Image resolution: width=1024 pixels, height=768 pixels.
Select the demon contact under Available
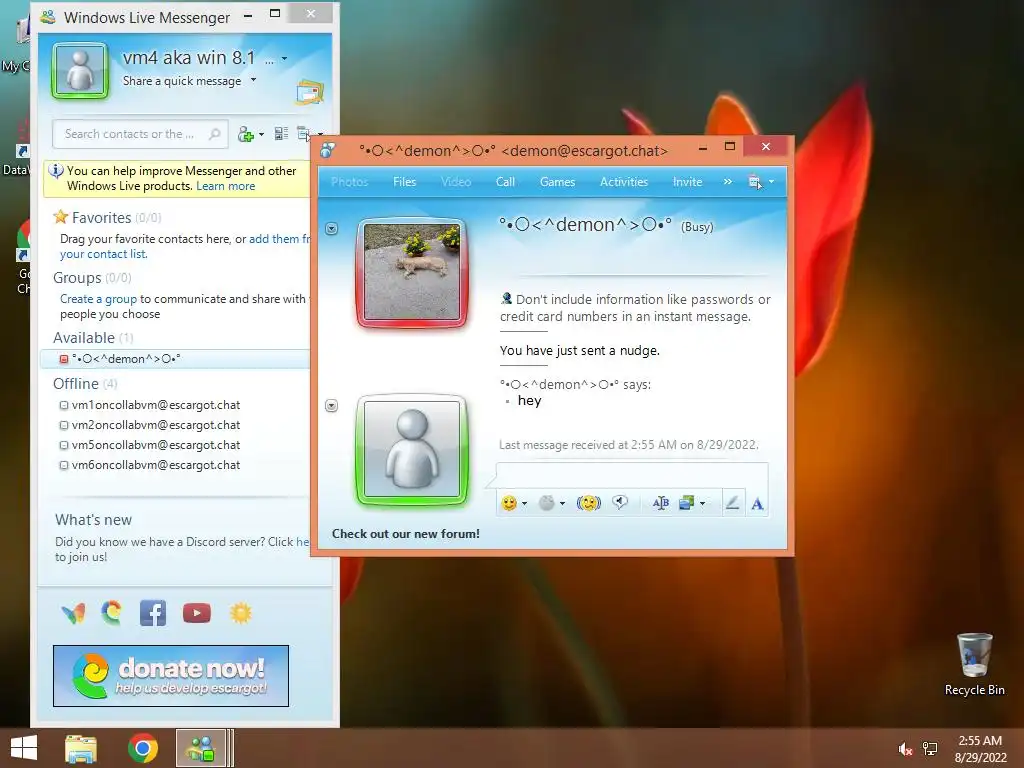point(174,359)
